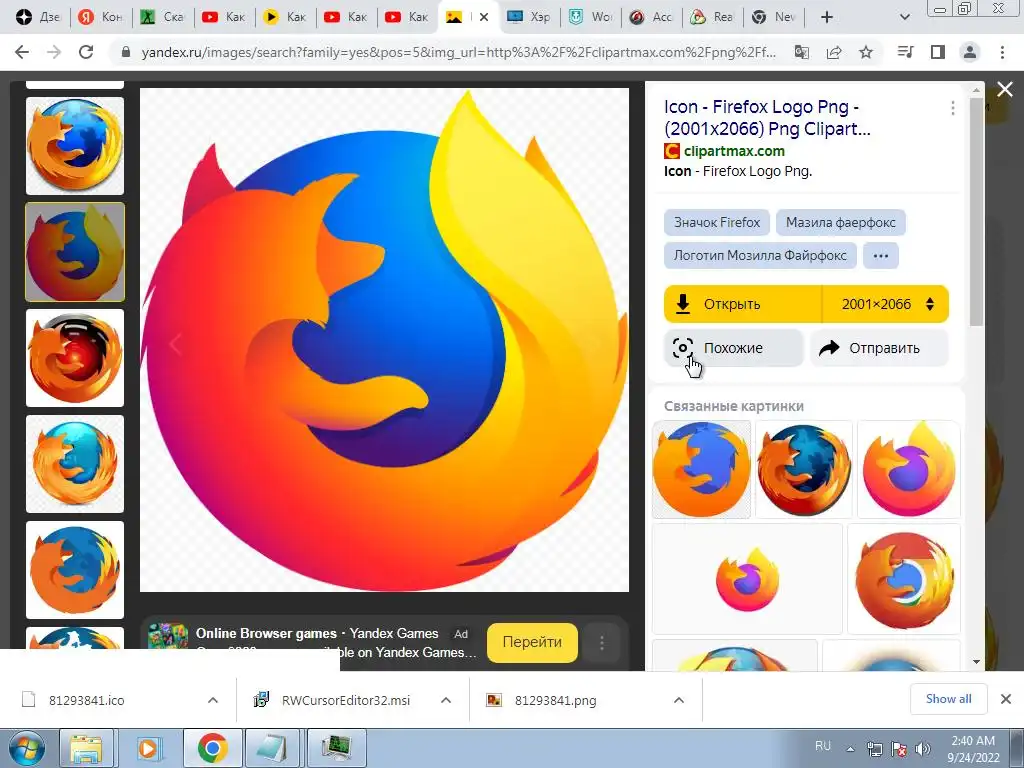Open the ad's three-dot options

click(x=601, y=643)
